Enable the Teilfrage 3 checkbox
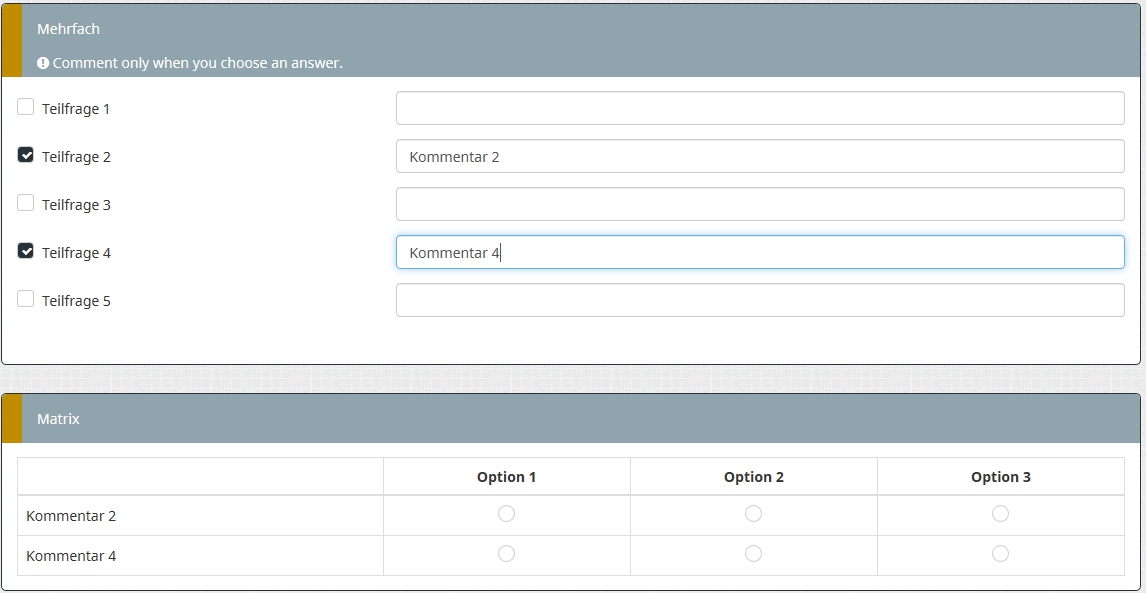This screenshot has height=593, width=1146. pyautogui.click(x=26, y=203)
